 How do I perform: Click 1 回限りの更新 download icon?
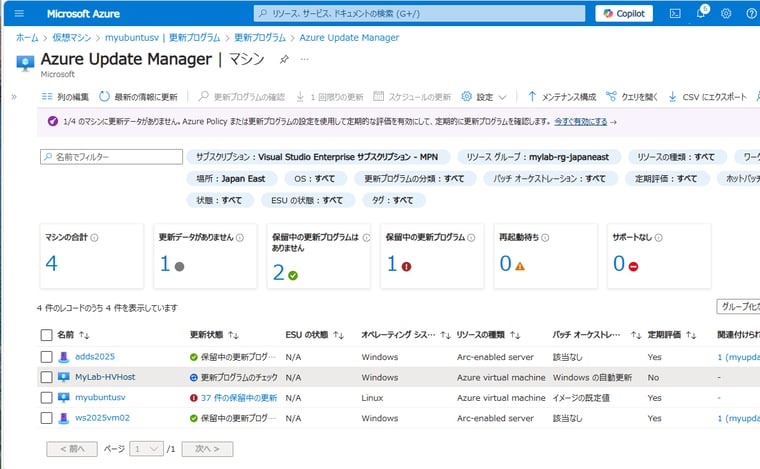click(300, 96)
